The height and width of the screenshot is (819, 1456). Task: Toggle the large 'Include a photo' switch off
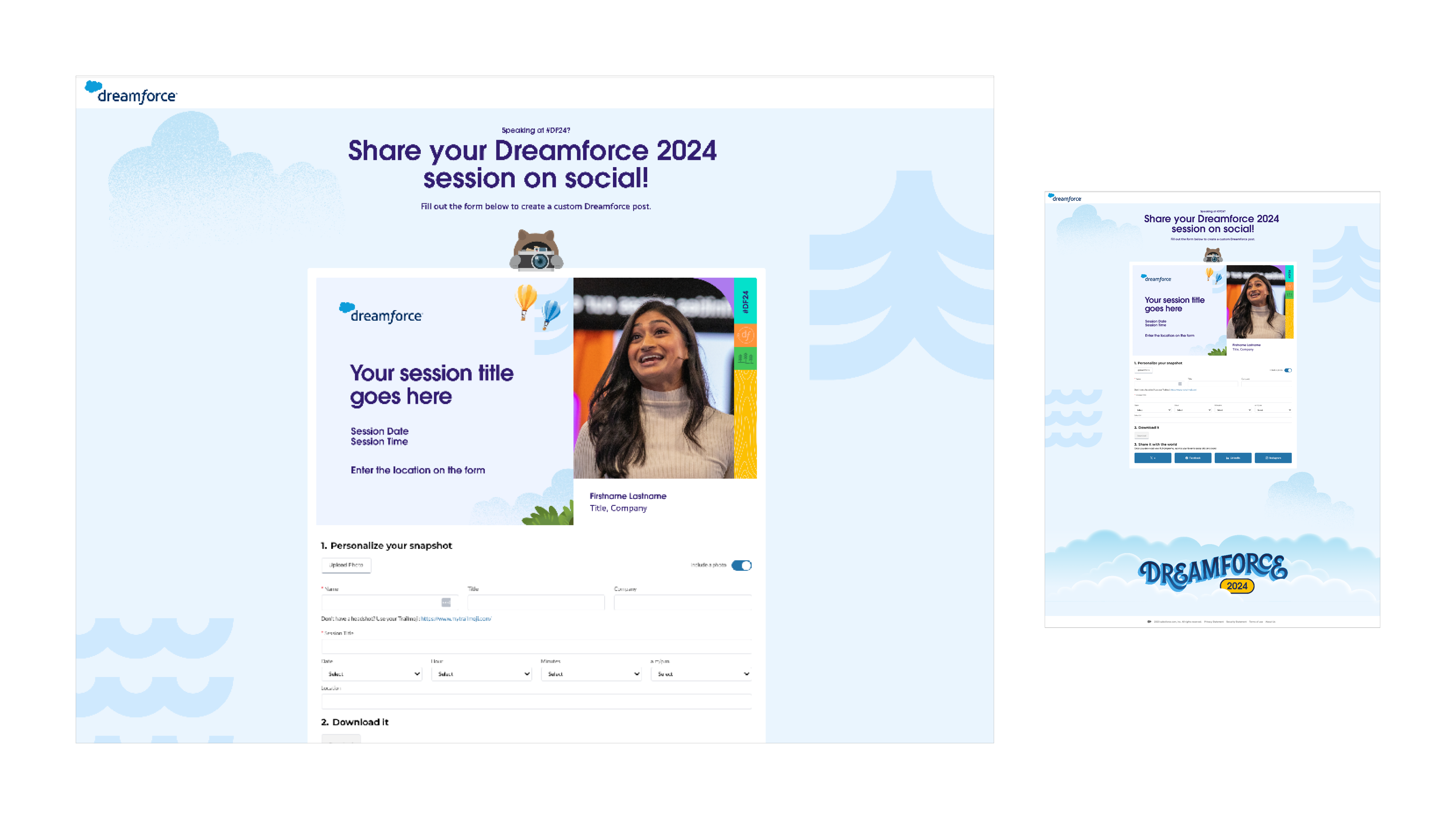(741, 565)
